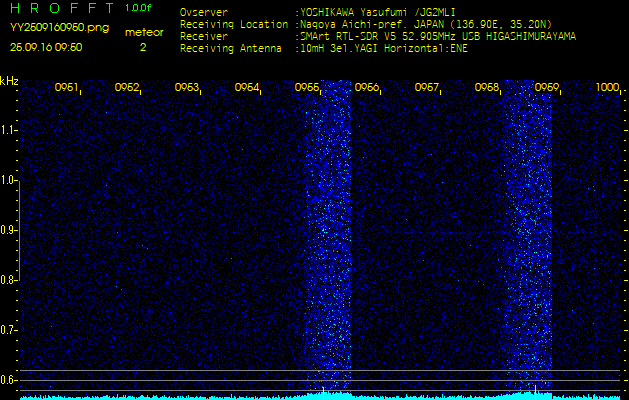This screenshot has width=629, height=400.
Task: Click the gray vertical range bar beside 0.9 kHz
Action: [x=19, y=230]
